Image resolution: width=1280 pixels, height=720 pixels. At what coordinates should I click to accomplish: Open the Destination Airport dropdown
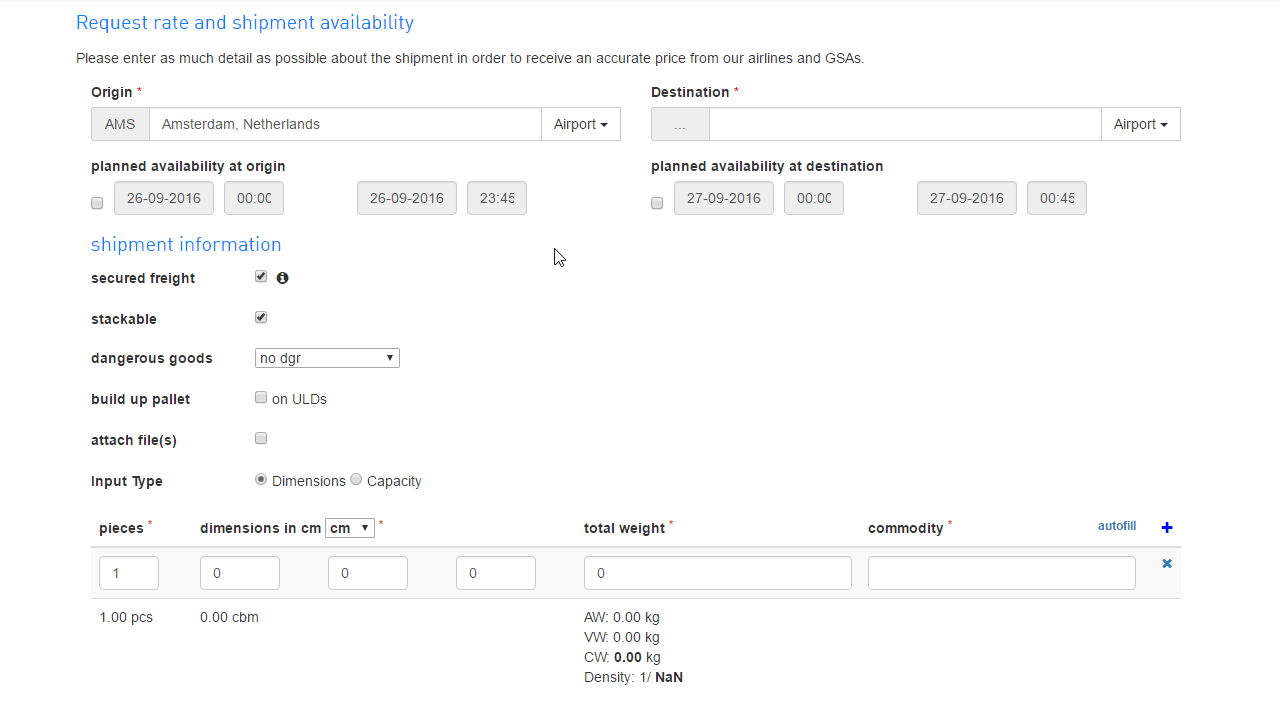coord(1140,124)
